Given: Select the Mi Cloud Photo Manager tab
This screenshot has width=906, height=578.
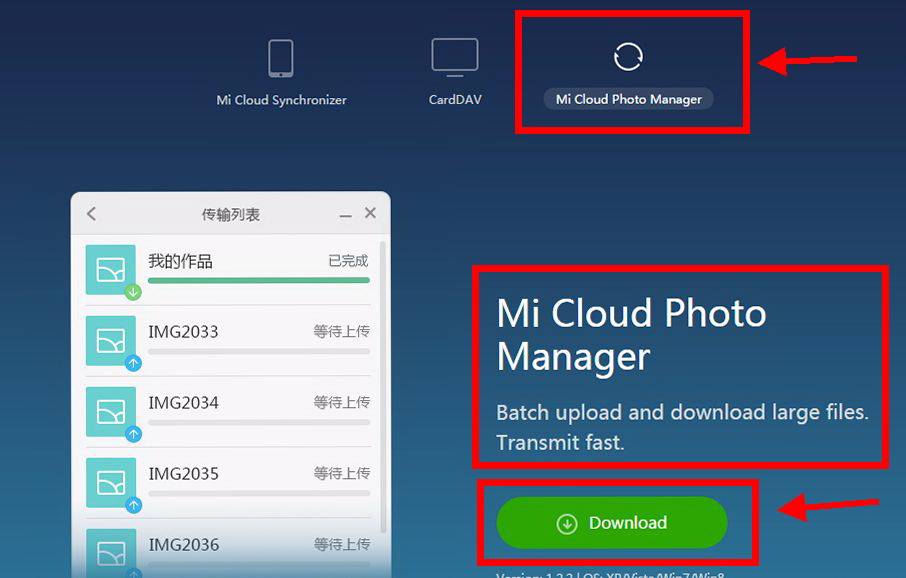Looking at the screenshot, I should (x=629, y=99).
